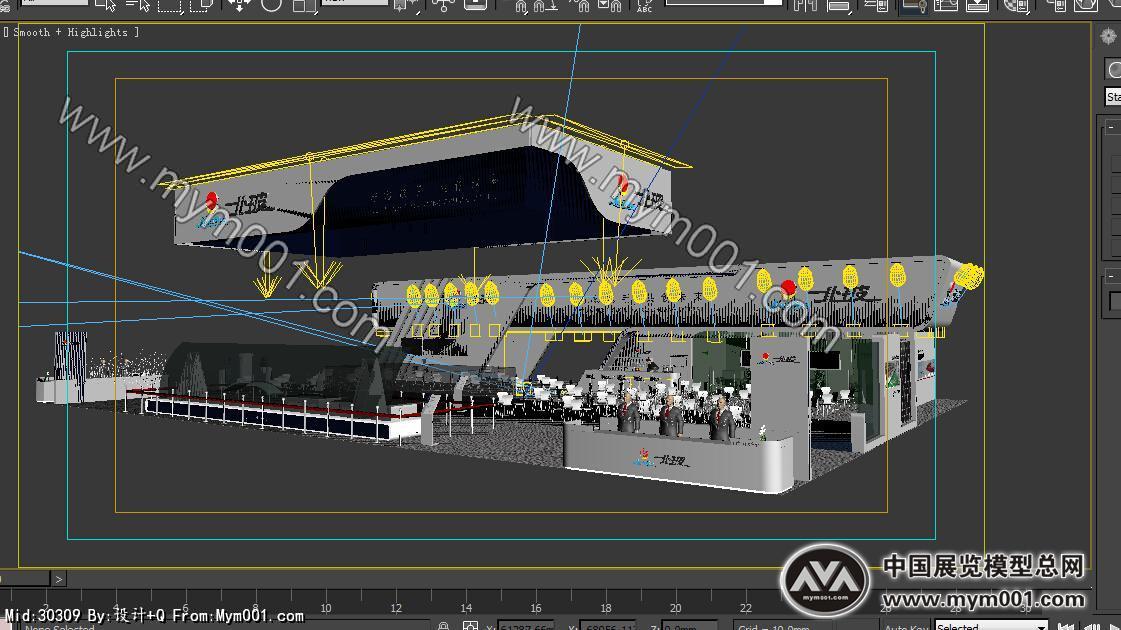Click the Mirror tool icon

click(805, 5)
